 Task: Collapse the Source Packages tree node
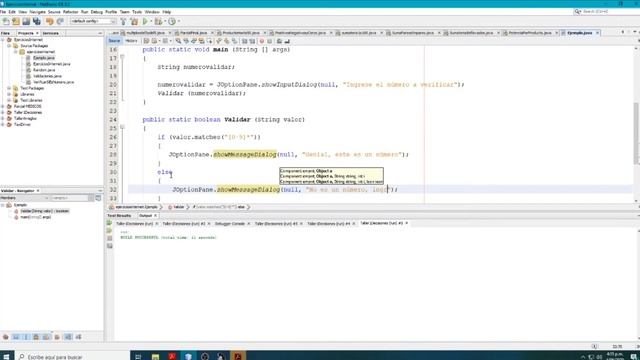(x=9, y=46)
